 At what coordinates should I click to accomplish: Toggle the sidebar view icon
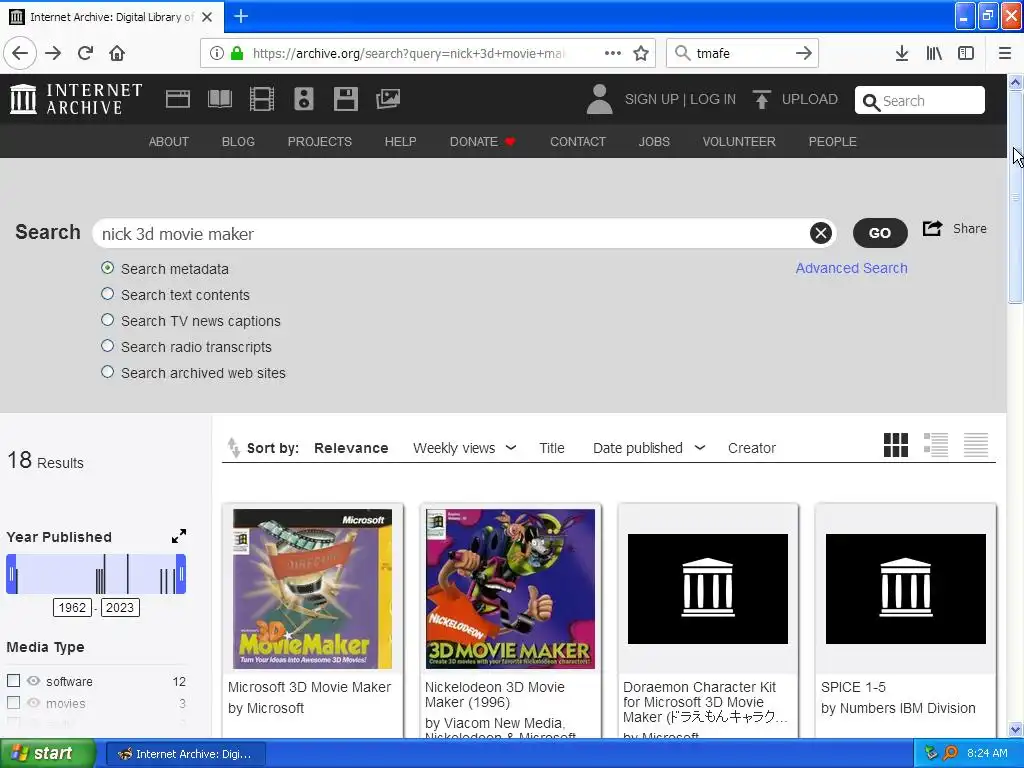966,53
